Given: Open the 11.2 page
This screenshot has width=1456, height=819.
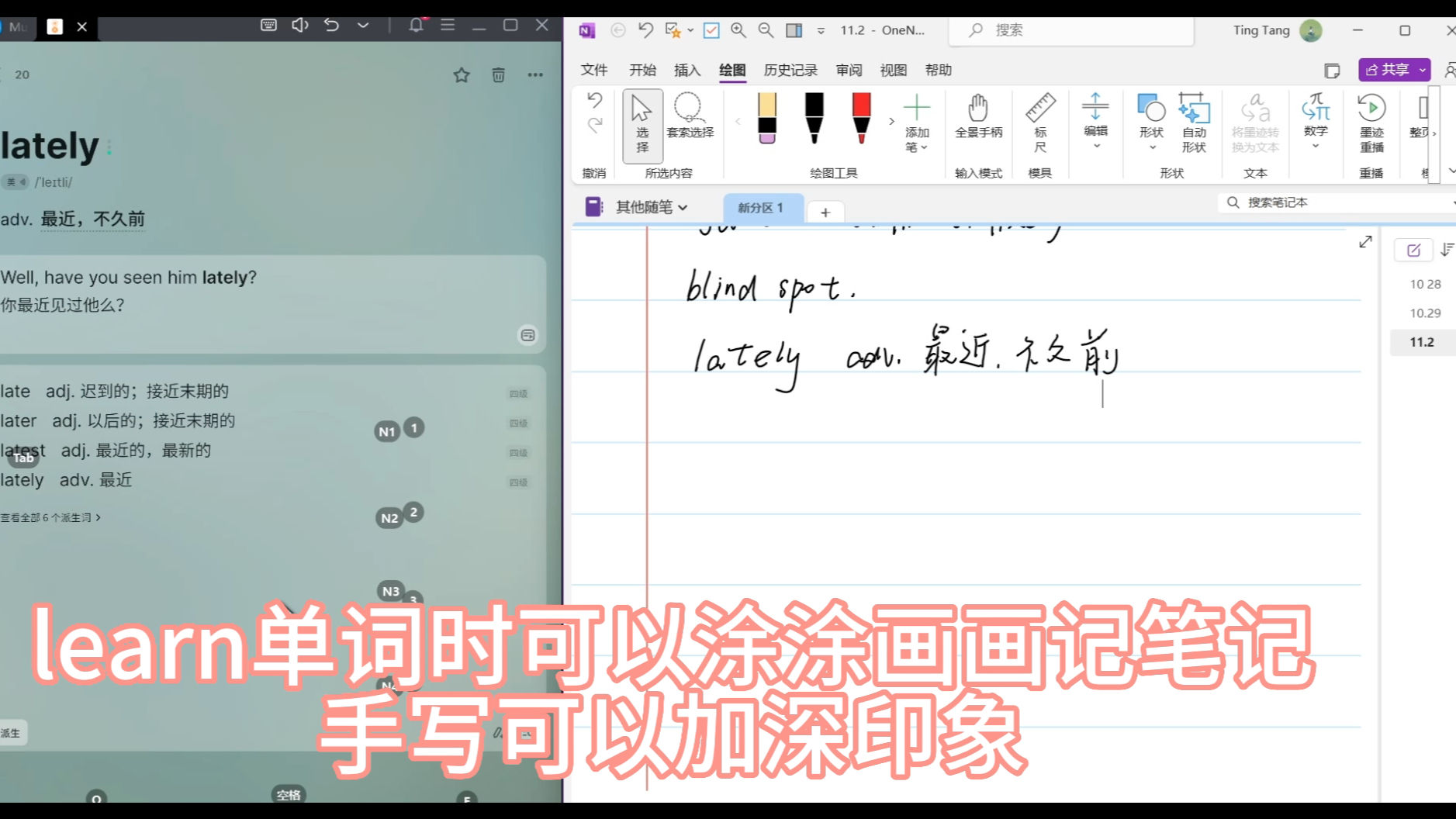Looking at the screenshot, I should pyautogui.click(x=1423, y=342).
